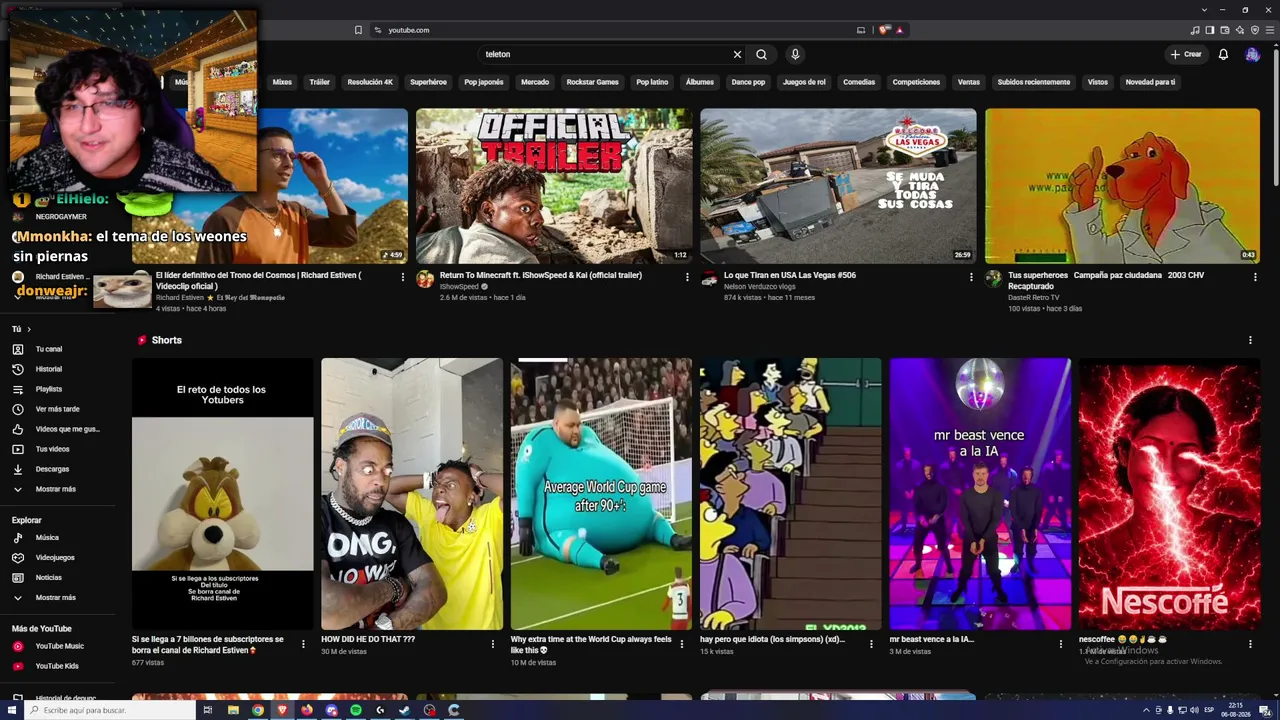Open the Simpsons short thumbnail
This screenshot has height=720, width=1280.
(790, 494)
